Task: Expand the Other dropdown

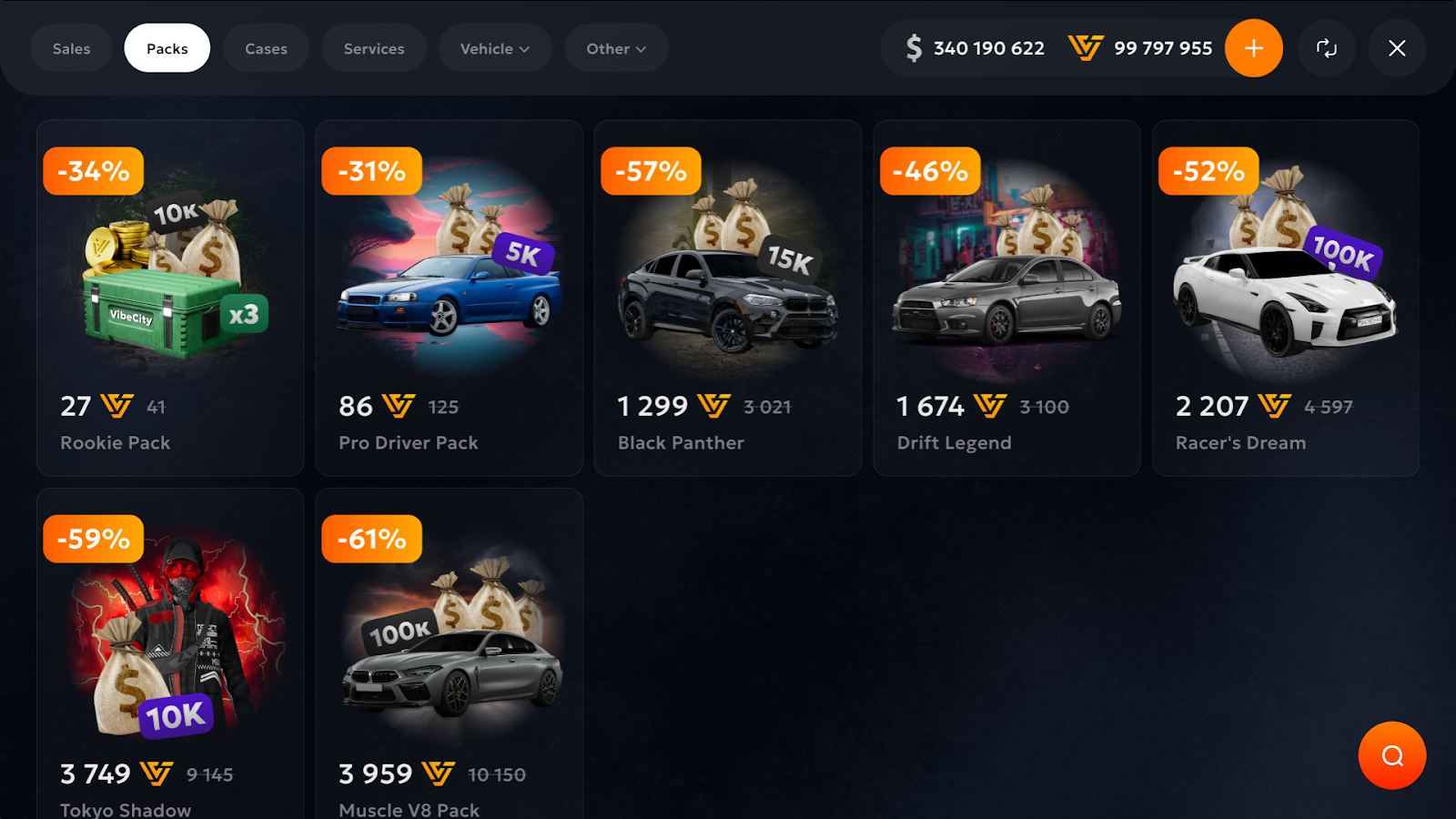Action: pos(616,48)
